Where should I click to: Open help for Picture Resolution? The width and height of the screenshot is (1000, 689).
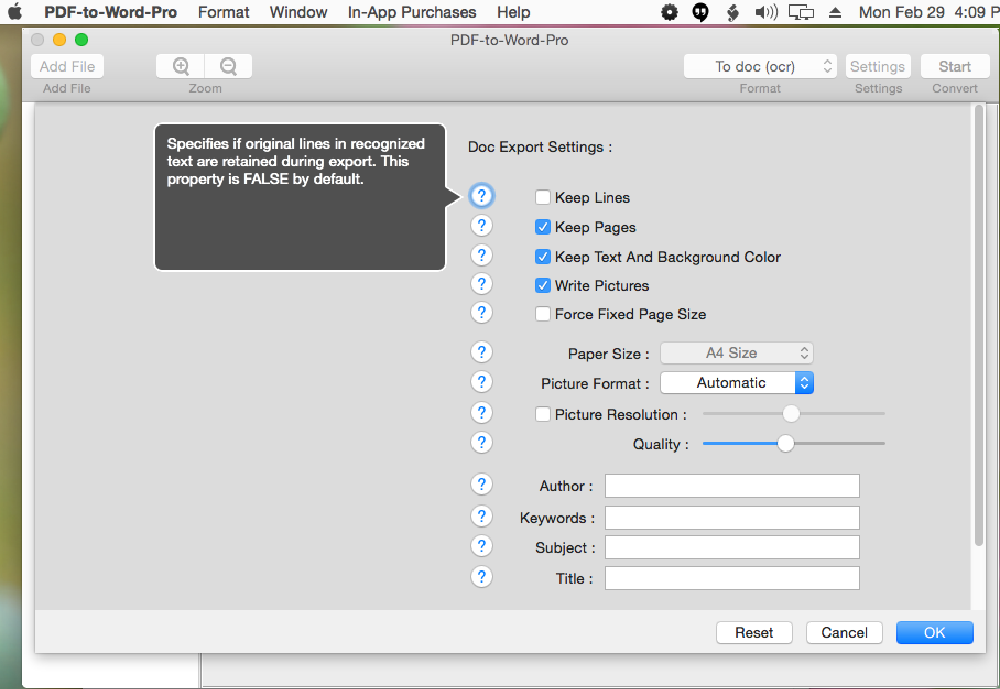[482, 413]
